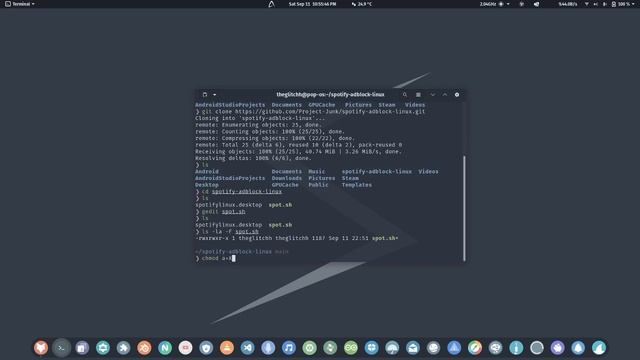Screen dimensions: 640x360
Task: Click the chmod a+x command line prompt
Action: (x=216, y=258)
